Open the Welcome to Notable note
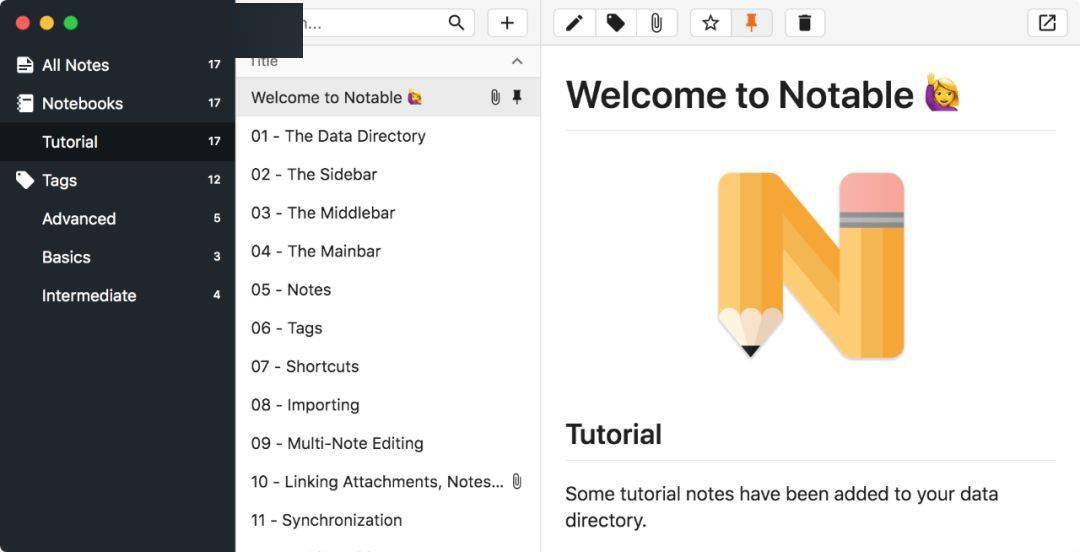The width and height of the screenshot is (1080, 552). [x=388, y=97]
